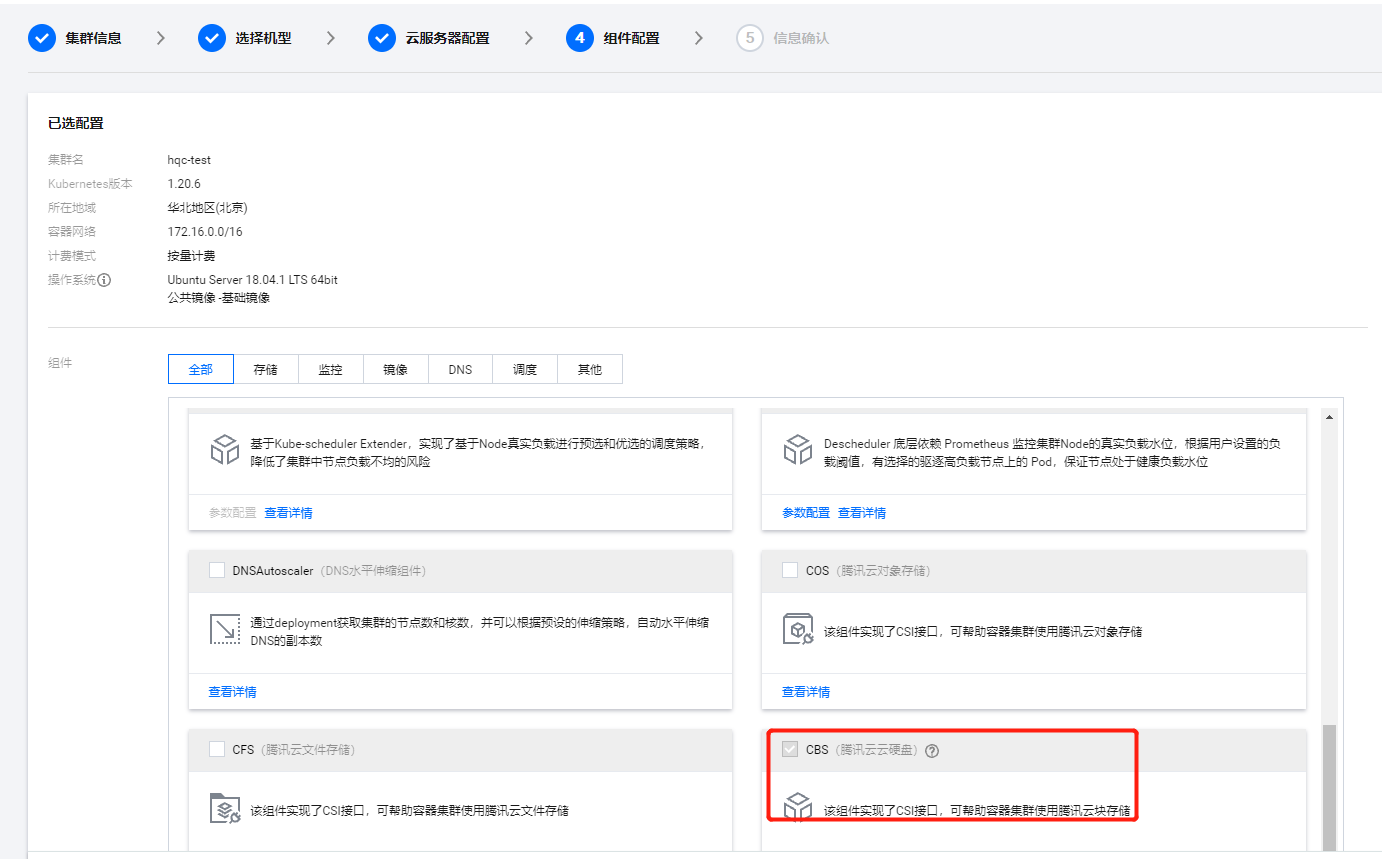Click the 公共镜像 -基础镜像 text
This screenshot has height=859, width=1382.
point(219,297)
